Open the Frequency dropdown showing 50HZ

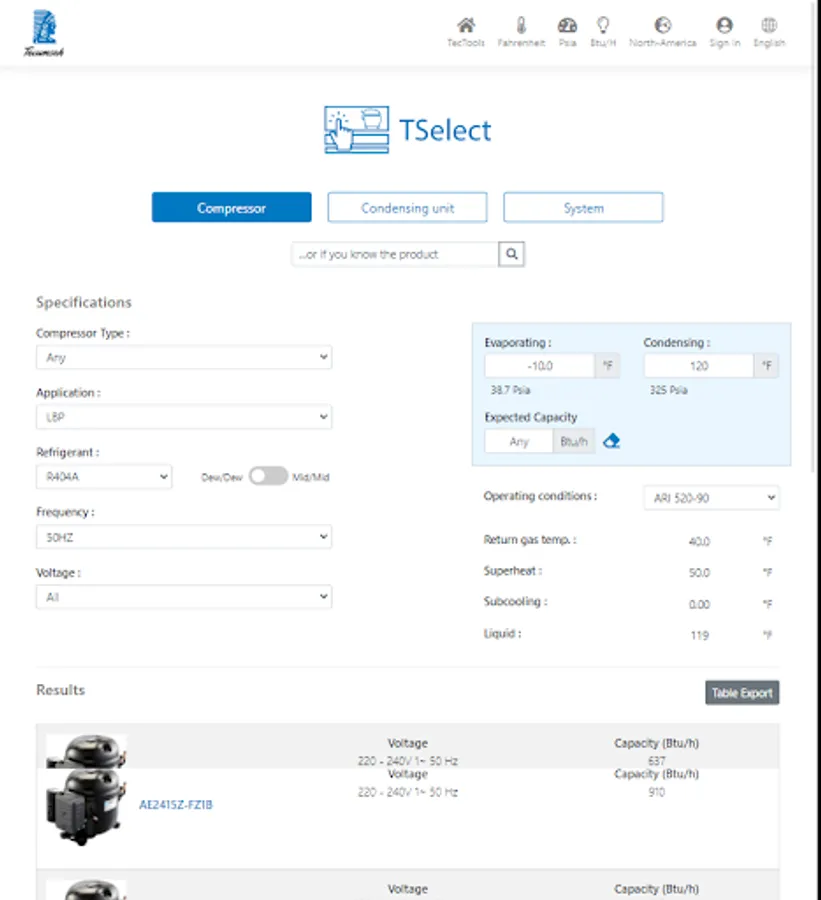coord(184,537)
